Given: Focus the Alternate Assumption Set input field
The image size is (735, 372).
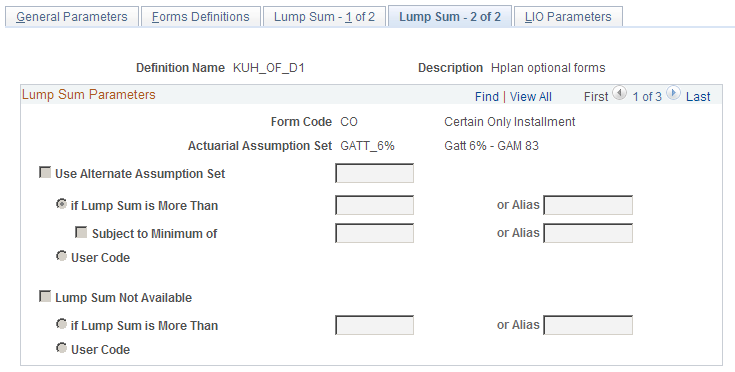Looking at the screenshot, I should [x=375, y=173].
